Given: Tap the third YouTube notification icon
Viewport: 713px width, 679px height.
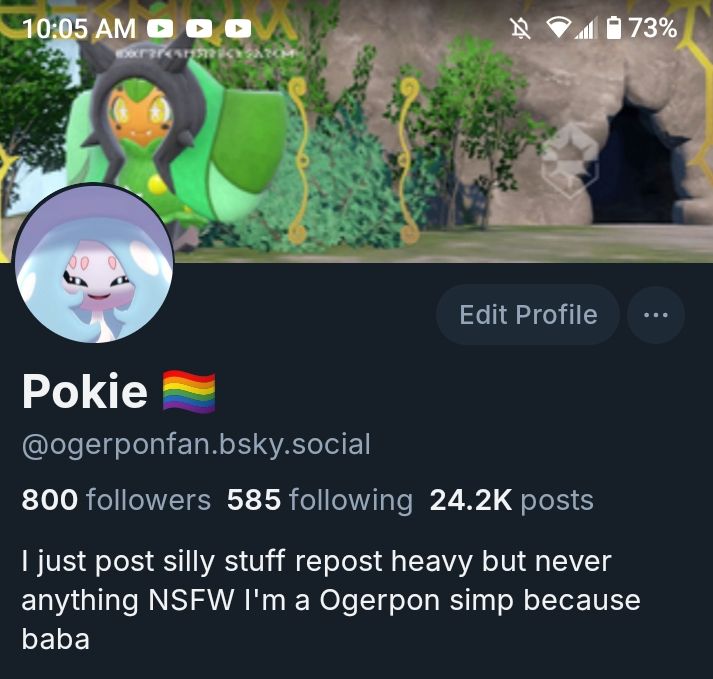Looking at the screenshot, I should [x=238, y=29].
